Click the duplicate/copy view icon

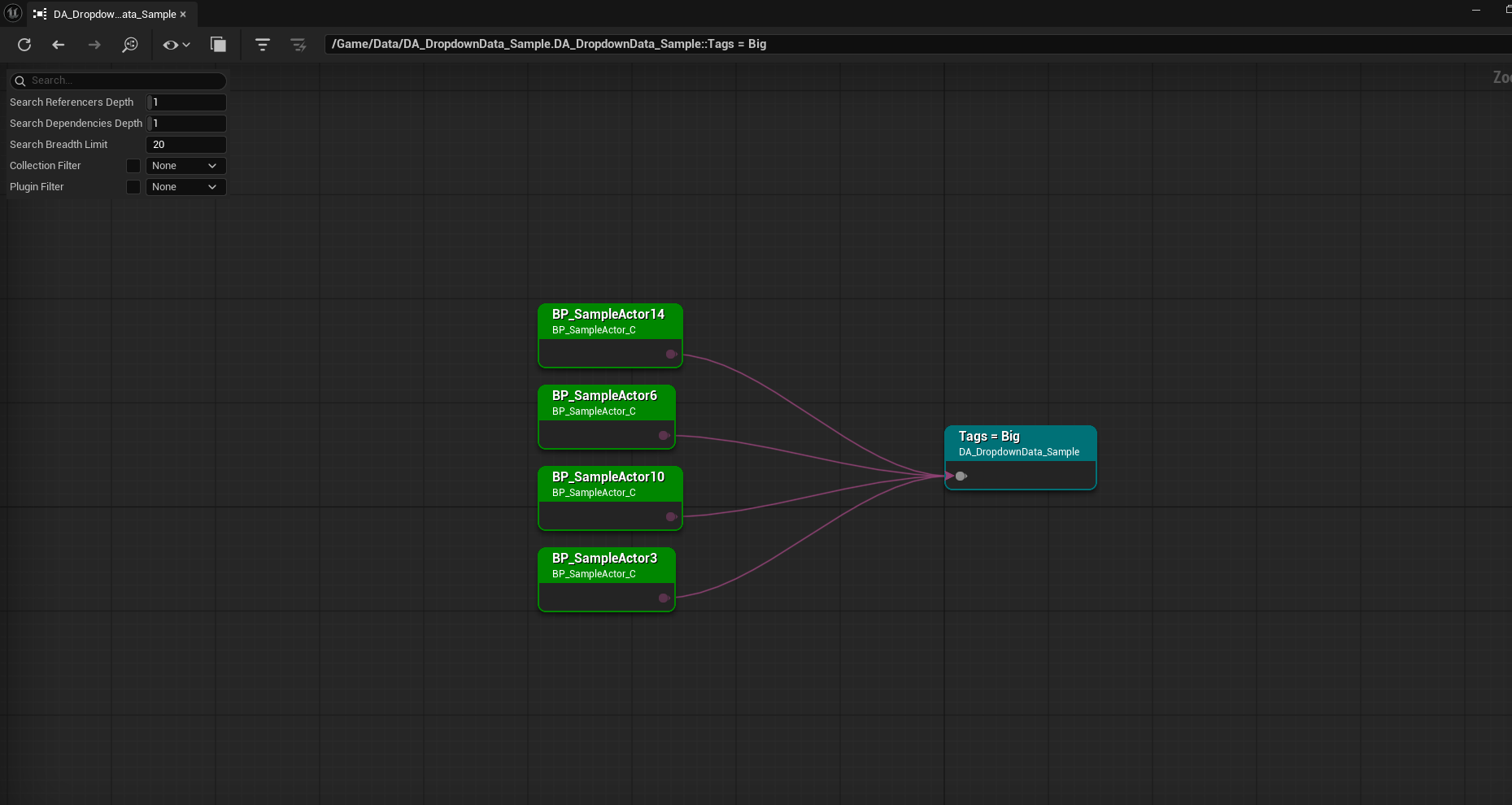(x=218, y=45)
